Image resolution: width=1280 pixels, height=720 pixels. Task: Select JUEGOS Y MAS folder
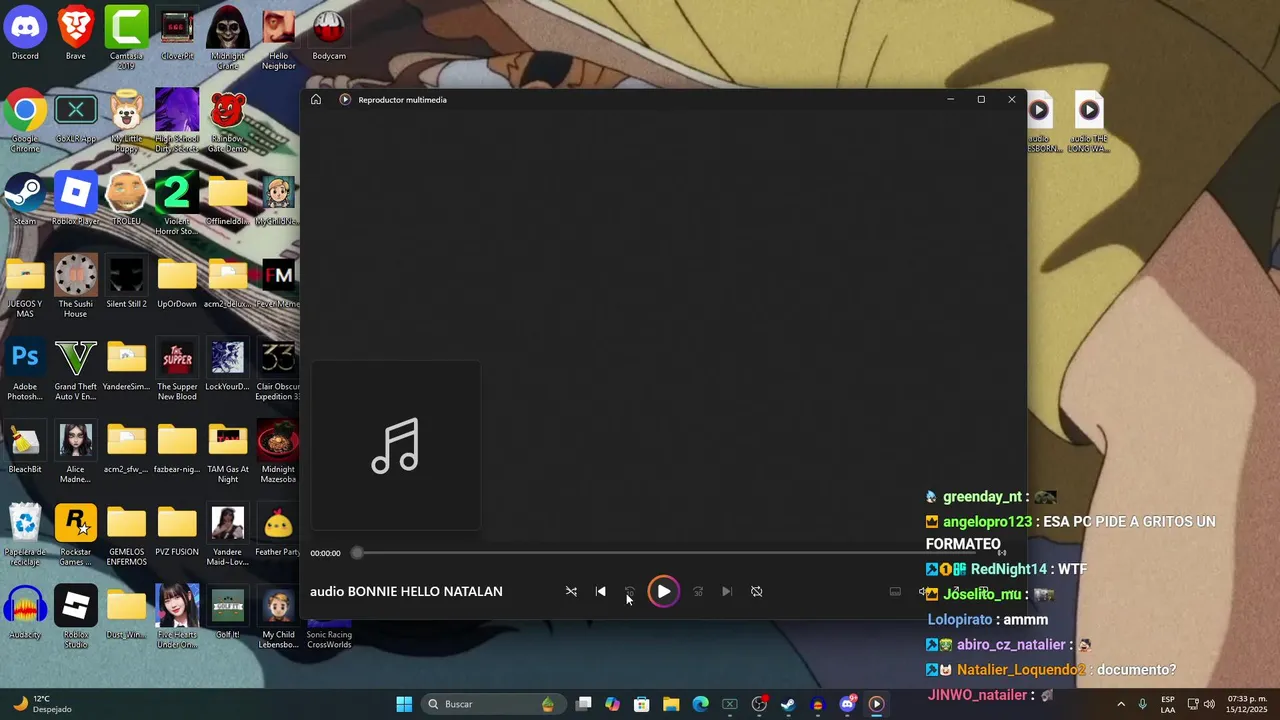(25, 287)
